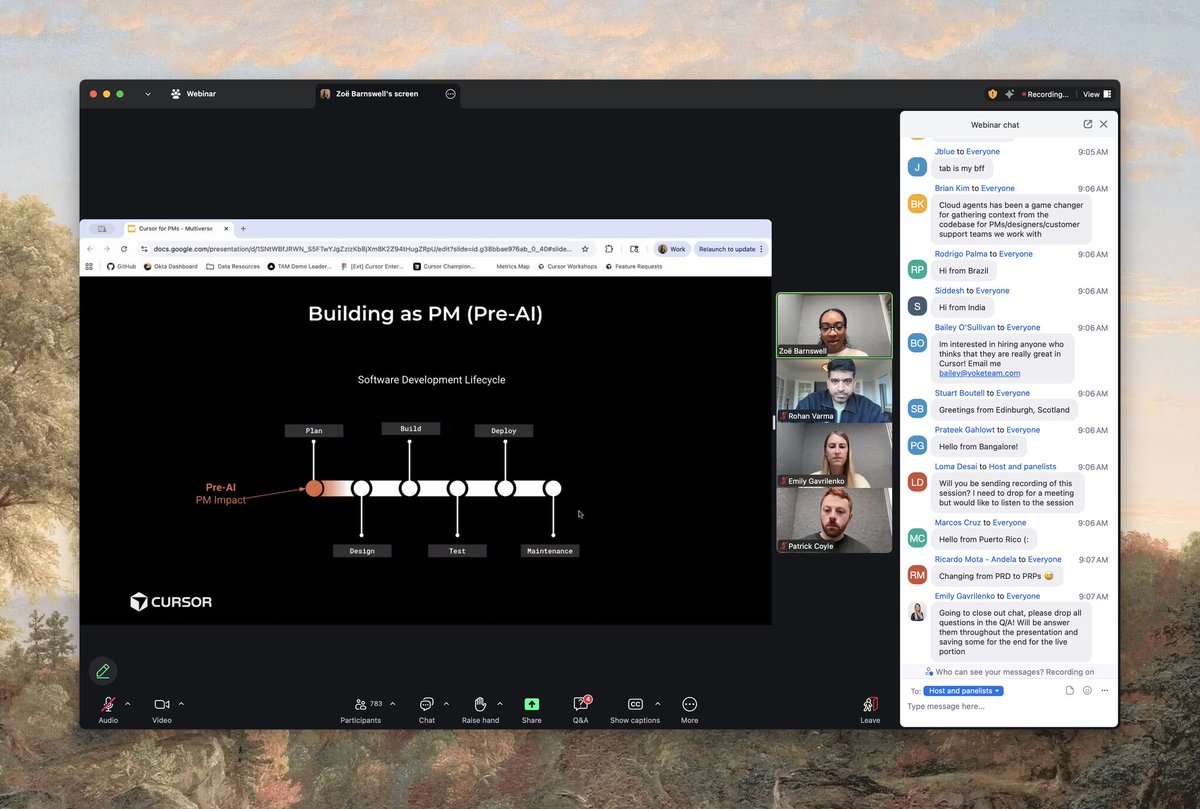This screenshot has width=1200, height=809.
Task: Click Emily Gavrilenko's chat profile photo
Action: tap(917, 611)
